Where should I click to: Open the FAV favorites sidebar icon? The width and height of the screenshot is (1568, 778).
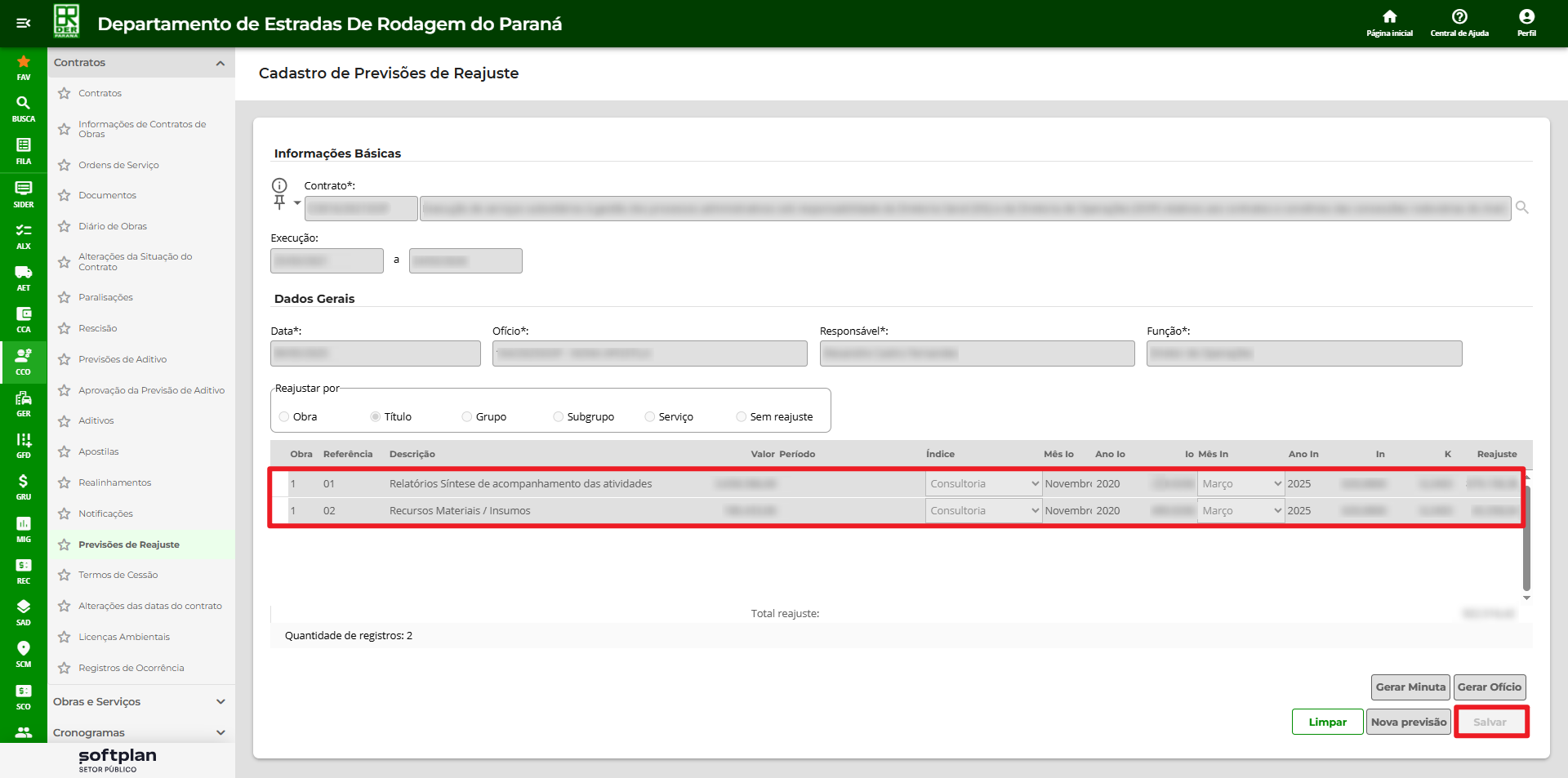point(24,67)
